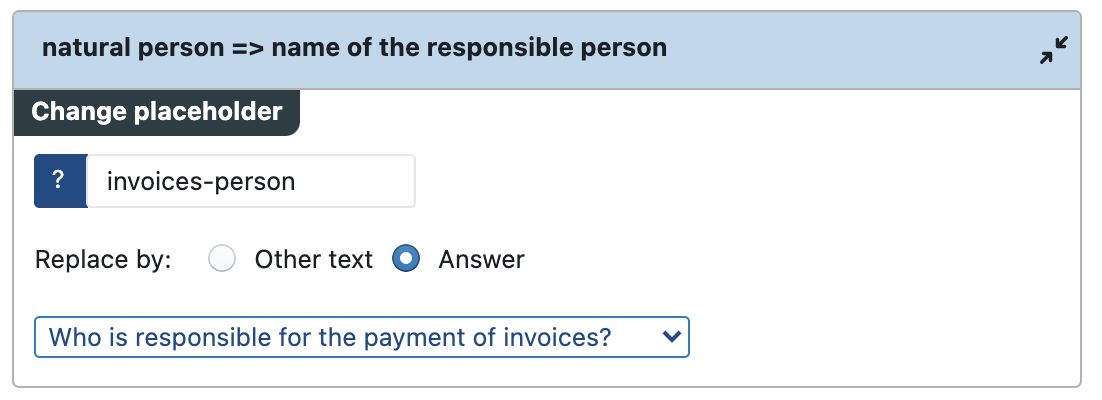Select the Answer radio button
Screen dimensions: 1102x400
(406, 259)
